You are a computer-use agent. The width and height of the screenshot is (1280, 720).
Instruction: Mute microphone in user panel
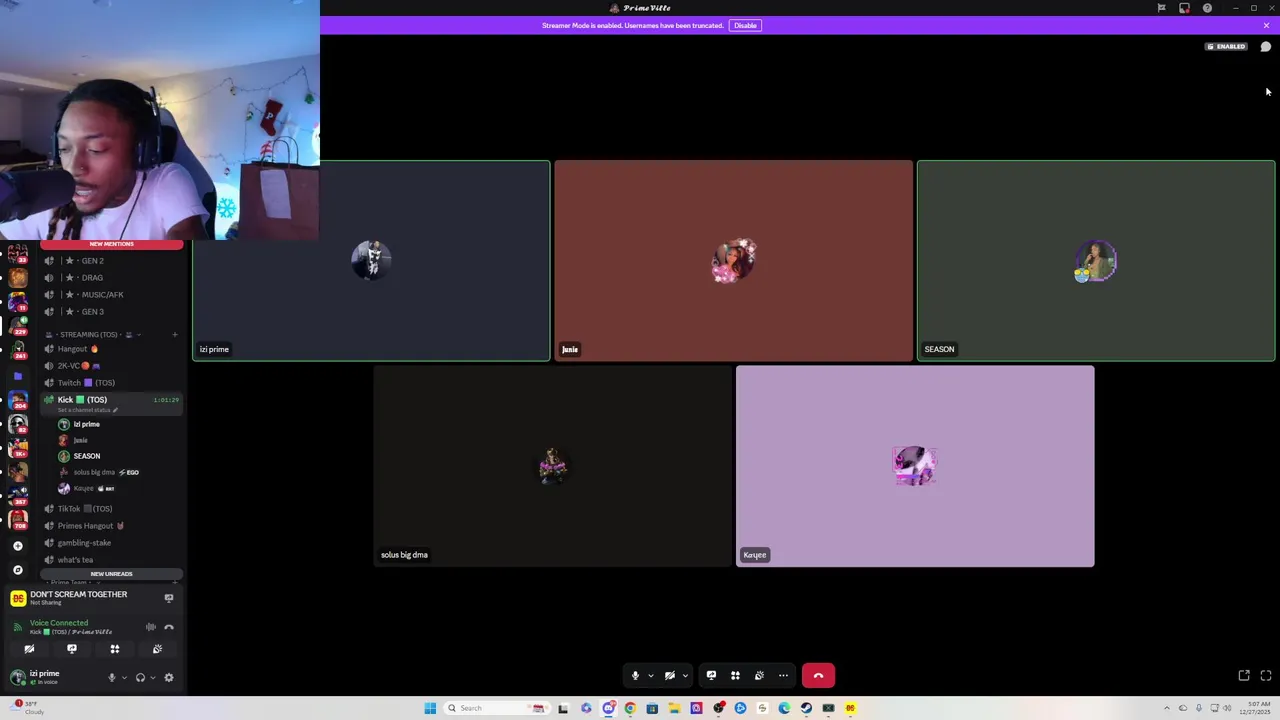112,678
